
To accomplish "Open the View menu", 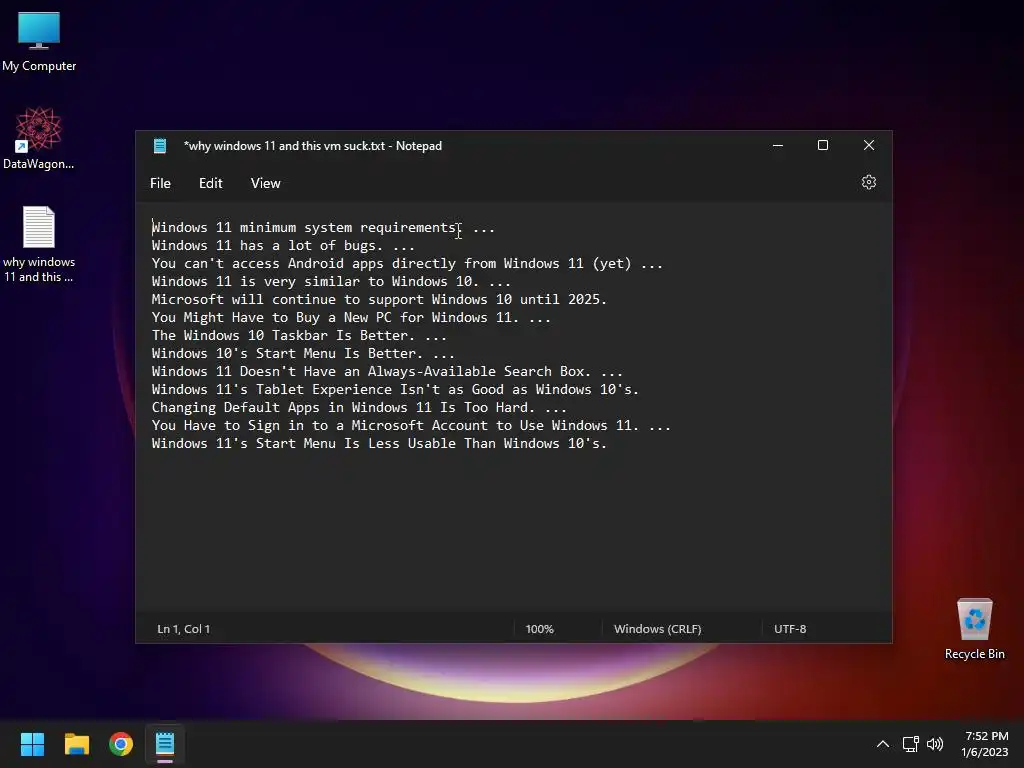I will (x=265, y=184).
